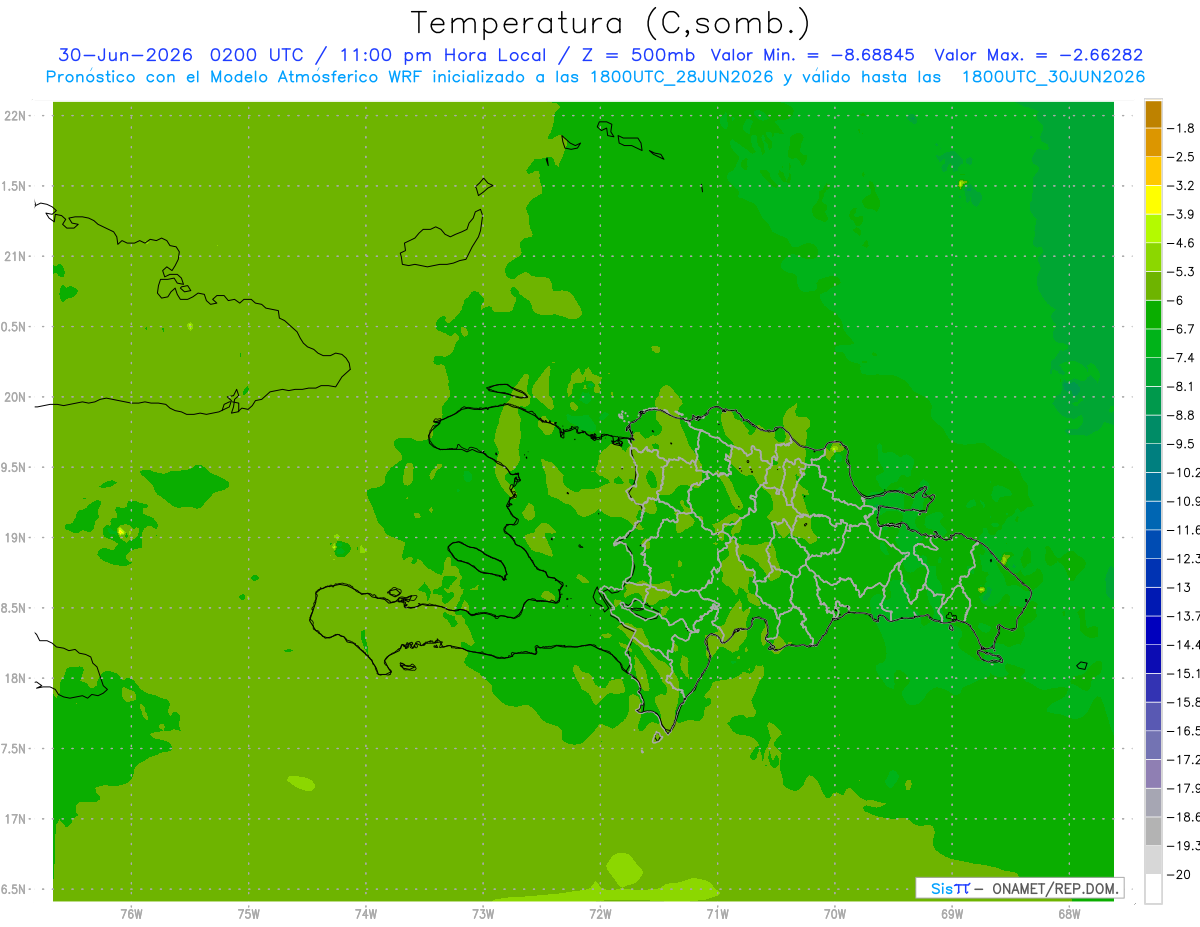Select the swatch between -4.6 and -5.3
This screenshot has height=927, width=1200.
point(1153,257)
